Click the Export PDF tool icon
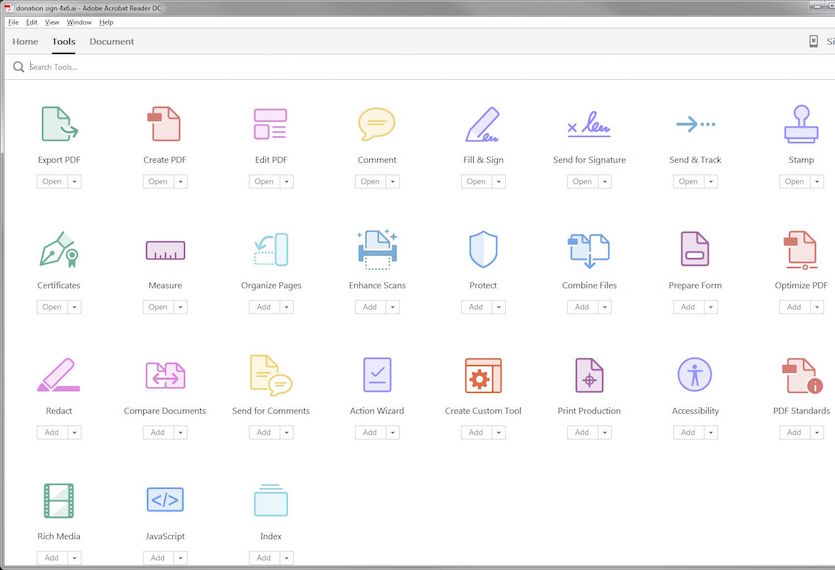 [x=59, y=124]
